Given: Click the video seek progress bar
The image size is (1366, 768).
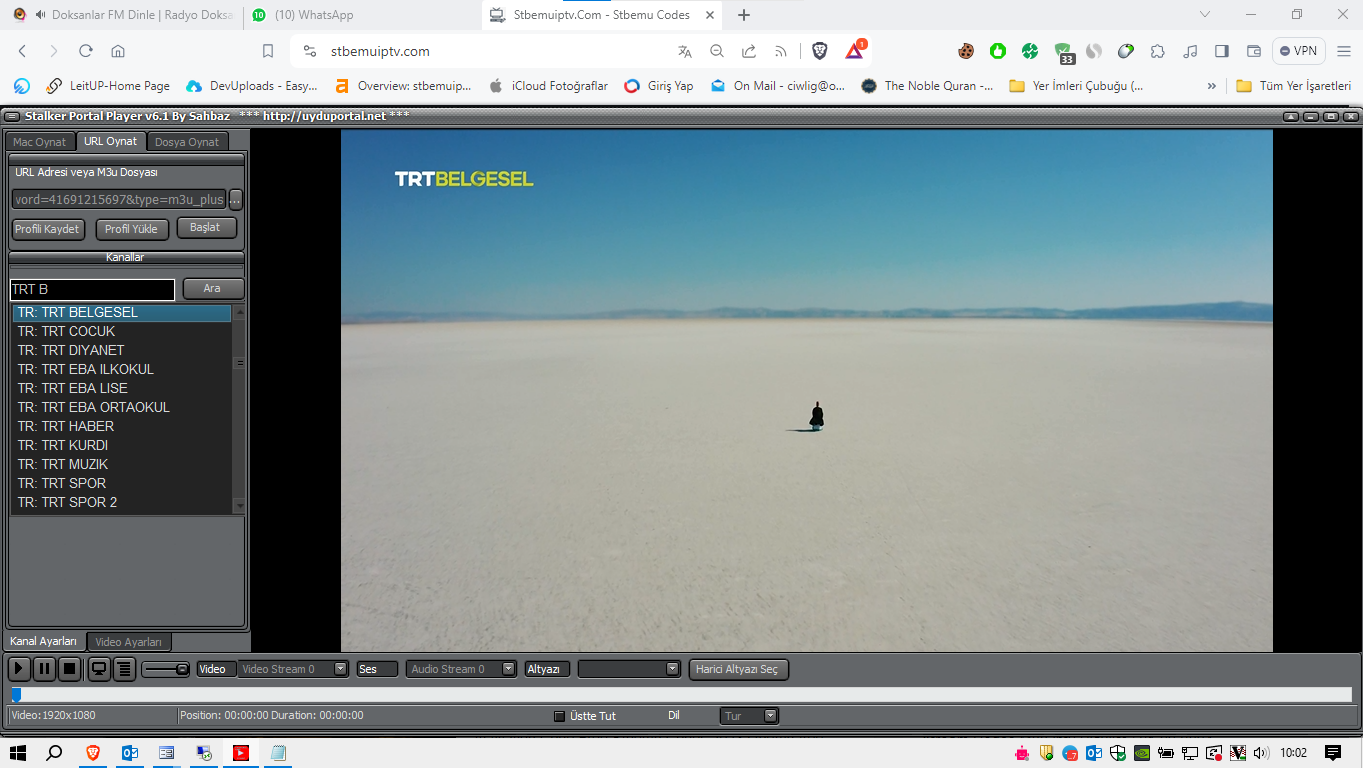Looking at the screenshot, I should (x=680, y=694).
